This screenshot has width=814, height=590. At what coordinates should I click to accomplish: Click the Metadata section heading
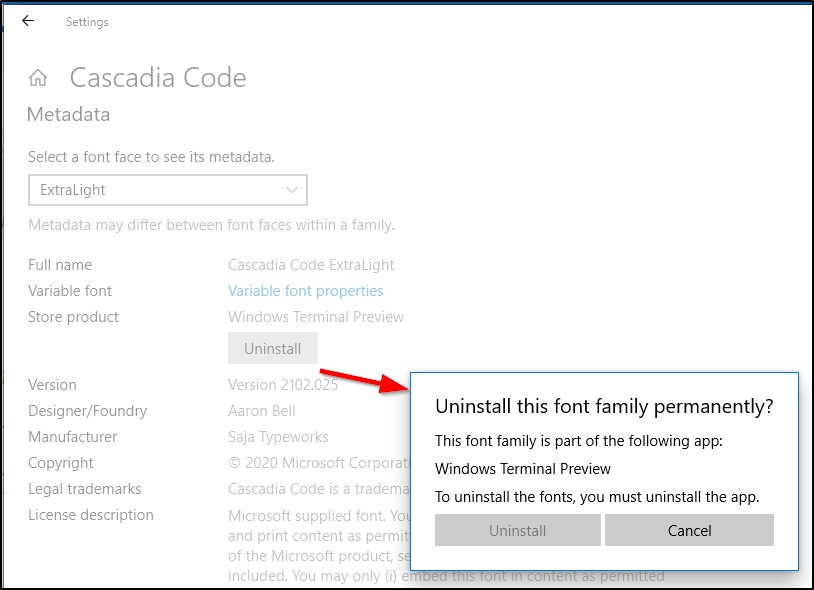click(68, 114)
